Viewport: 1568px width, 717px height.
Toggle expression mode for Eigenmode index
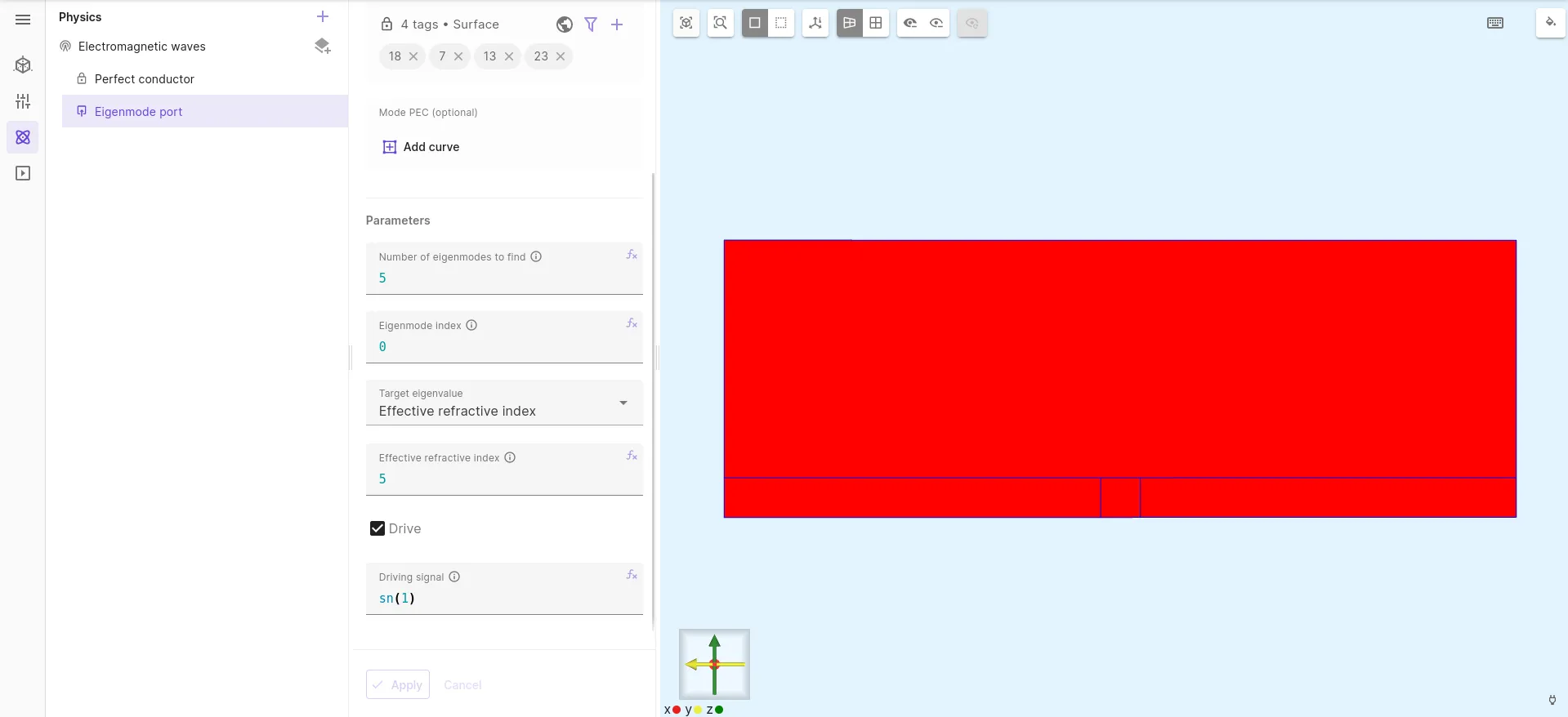[x=632, y=323]
